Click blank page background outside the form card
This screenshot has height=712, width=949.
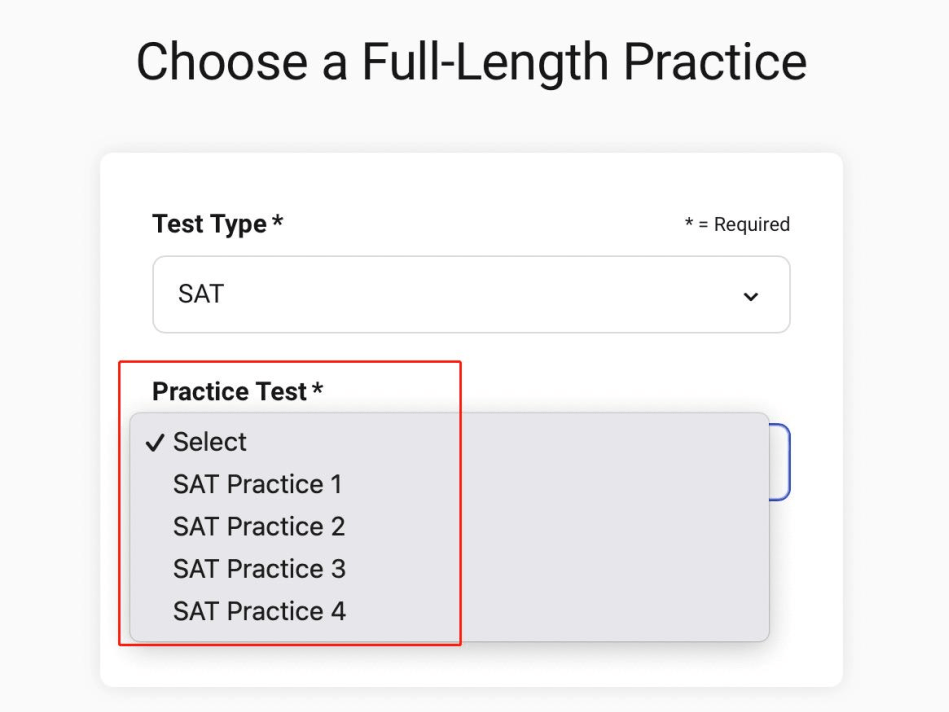coord(50,400)
